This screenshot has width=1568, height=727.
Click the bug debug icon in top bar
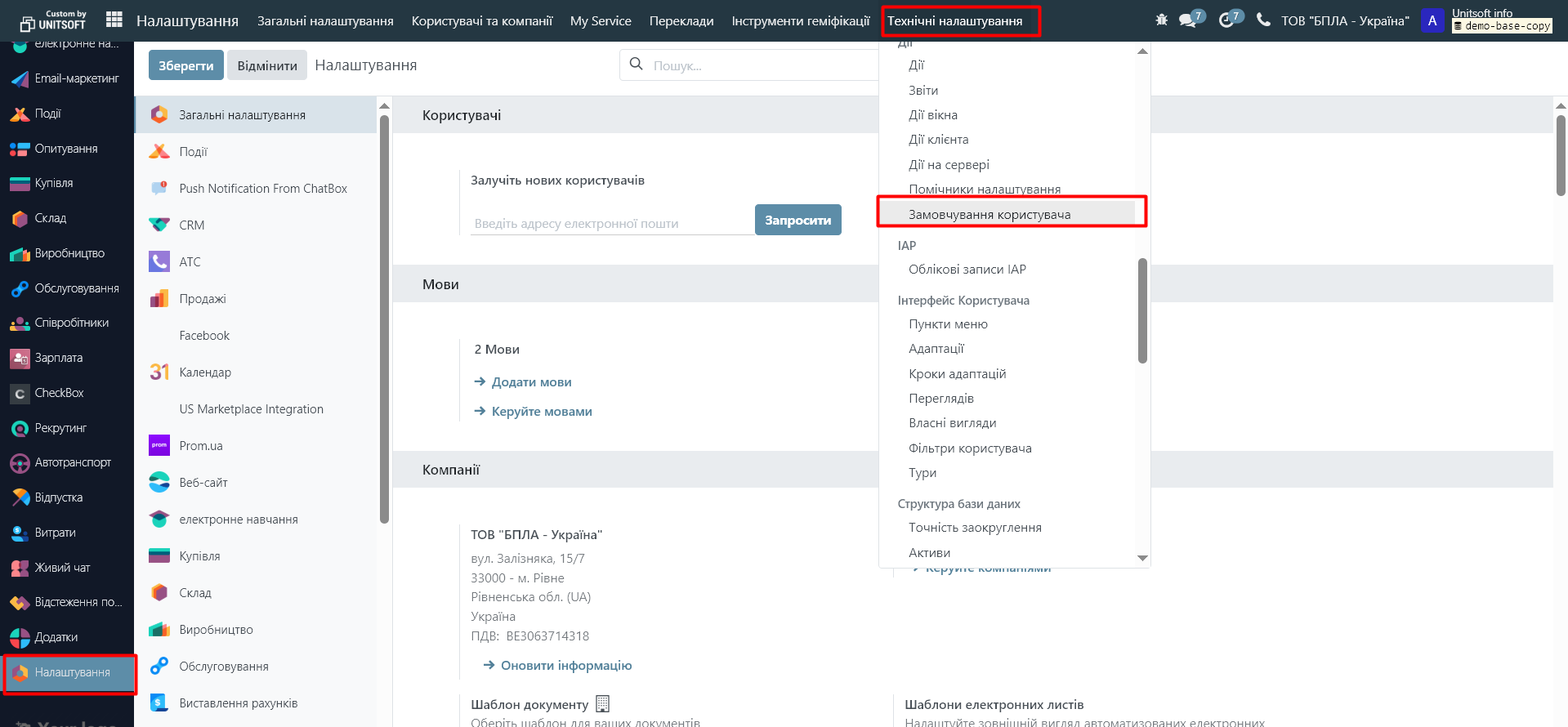click(x=1161, y=20)
